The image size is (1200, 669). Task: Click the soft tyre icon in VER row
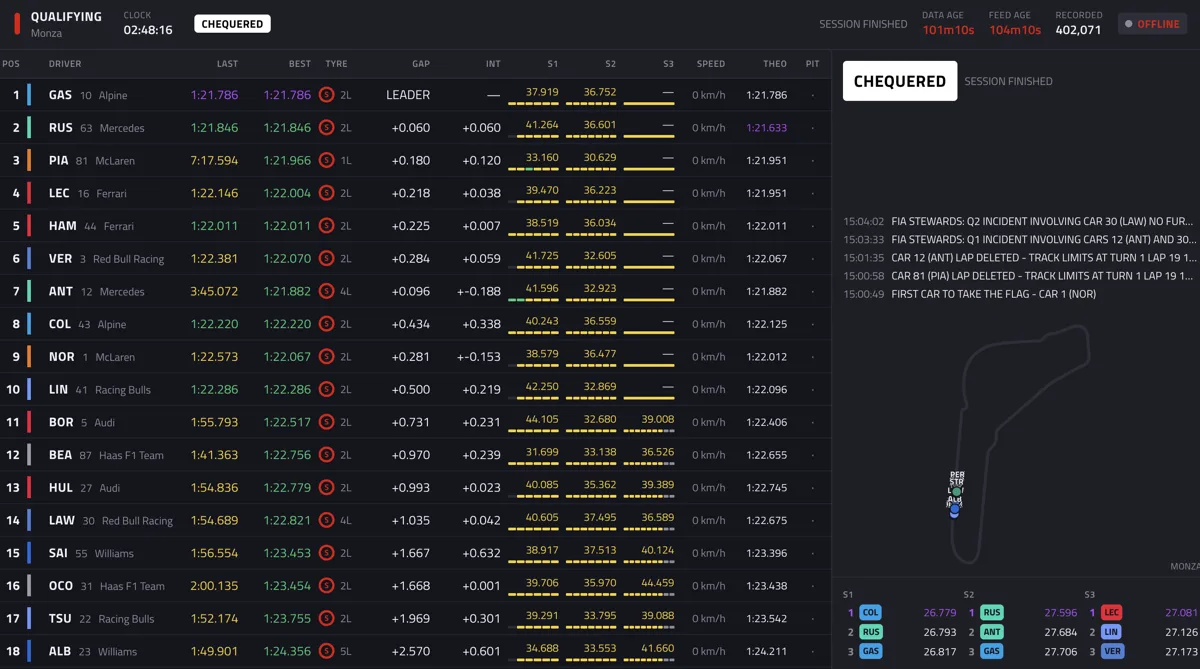pyautogui.click(x=326, y=258)
